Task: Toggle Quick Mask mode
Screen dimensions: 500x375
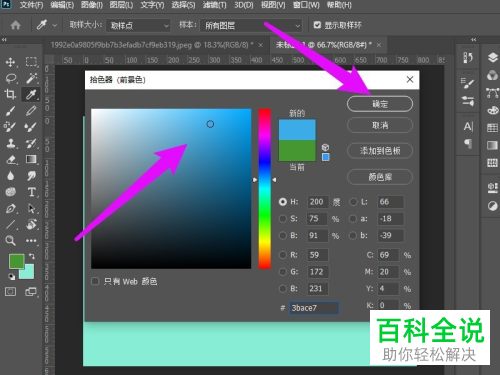Action: point(10,292)
